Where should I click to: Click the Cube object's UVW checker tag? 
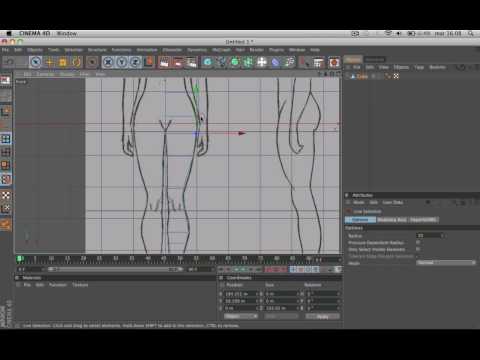coord(396,76)
